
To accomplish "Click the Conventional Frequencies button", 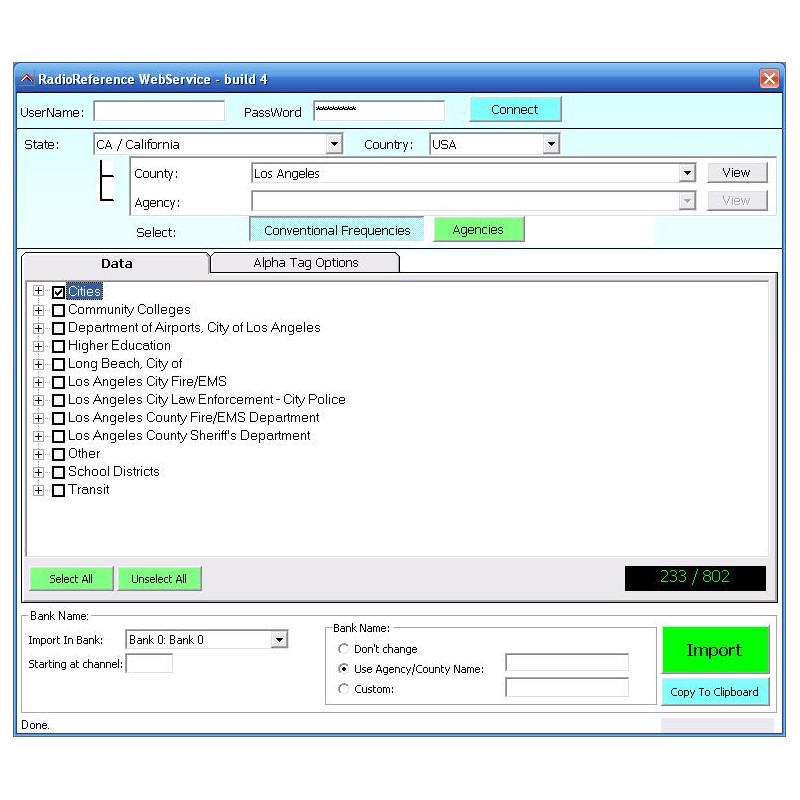I will click(336, 229).
